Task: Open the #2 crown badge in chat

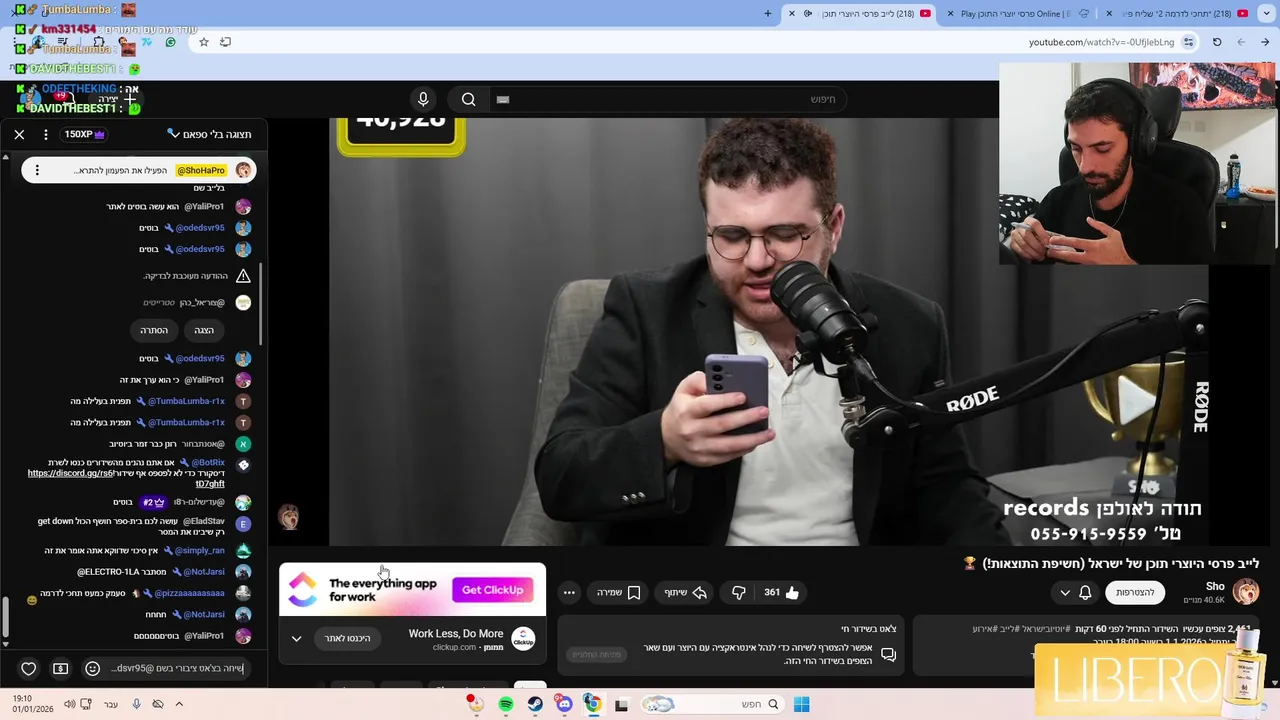Action: (x=154, y=502)
